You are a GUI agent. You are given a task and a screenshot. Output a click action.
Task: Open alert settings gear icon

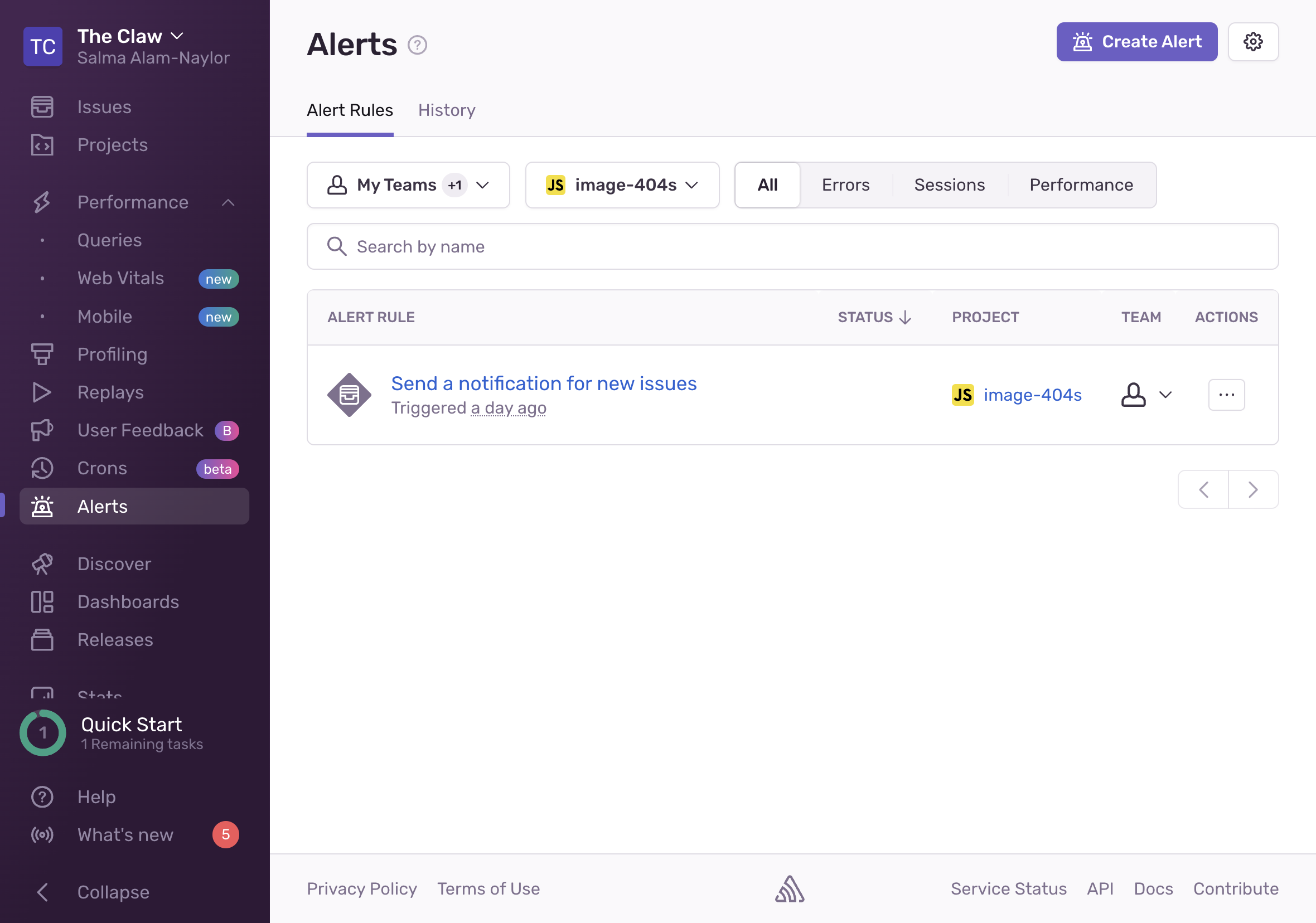point(1253,41)
